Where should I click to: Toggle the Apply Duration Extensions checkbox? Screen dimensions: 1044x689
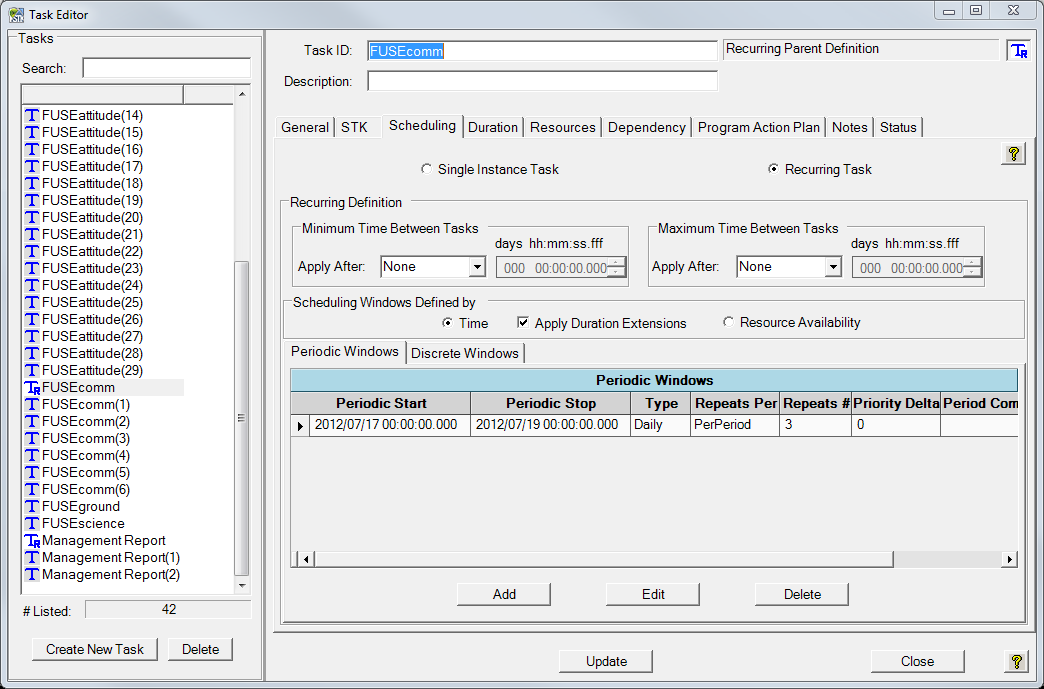(523, 323)
